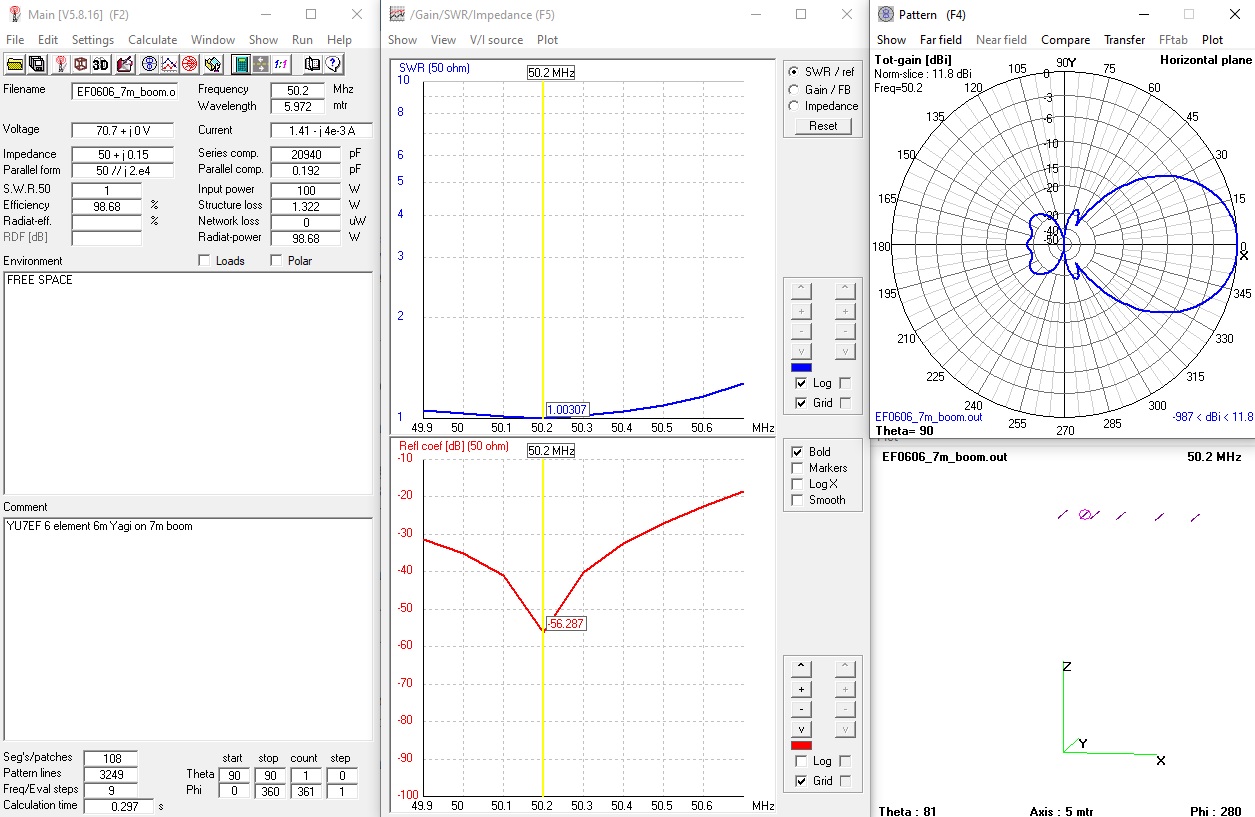1255x817 pixels.
Task: Select the Impedance radio option
Action: [x=794, y=106]
